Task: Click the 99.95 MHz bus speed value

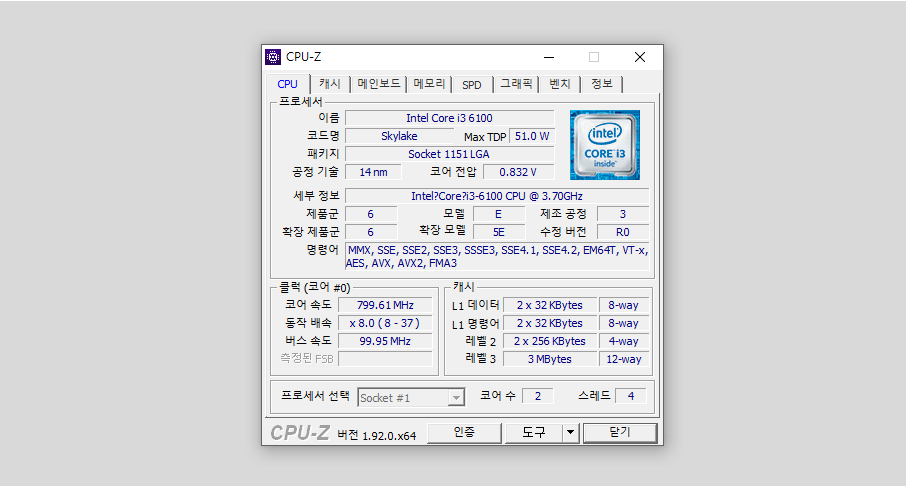Action: click(x=385, y=341)
